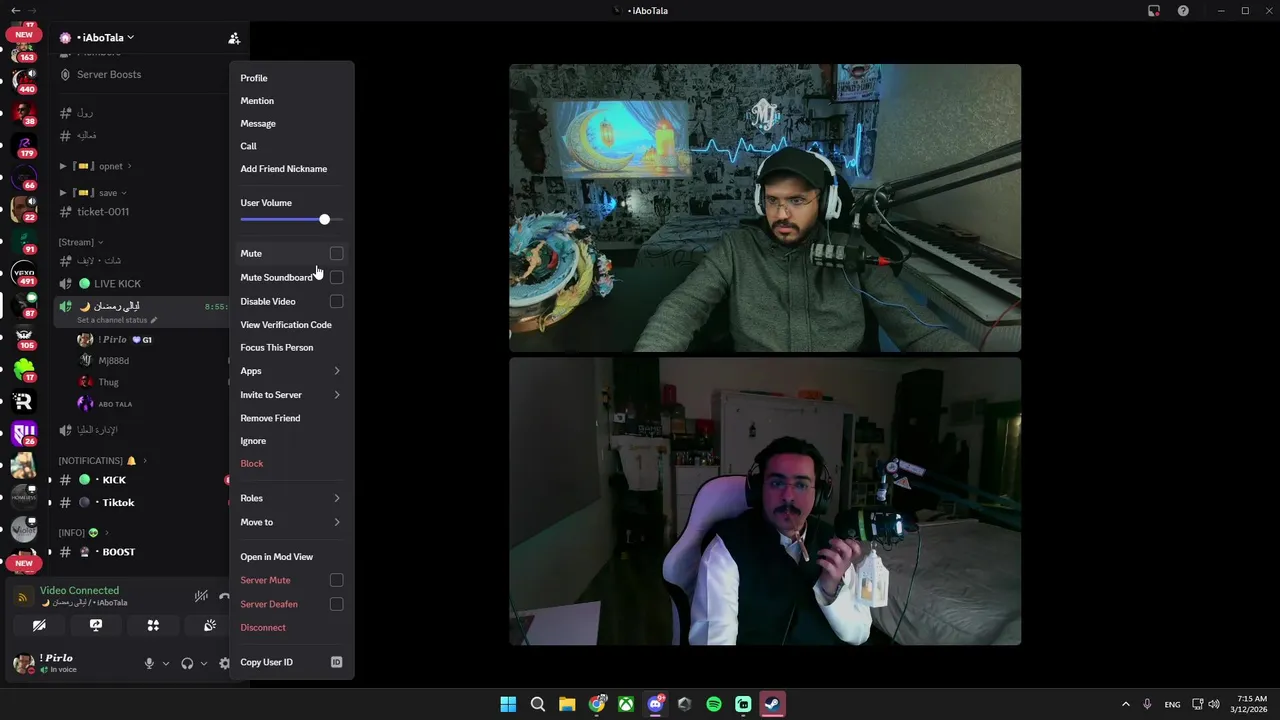Tick the Mute Soundboard checkbox
This screenshot has height=720, width=1280.
[336, 277]
